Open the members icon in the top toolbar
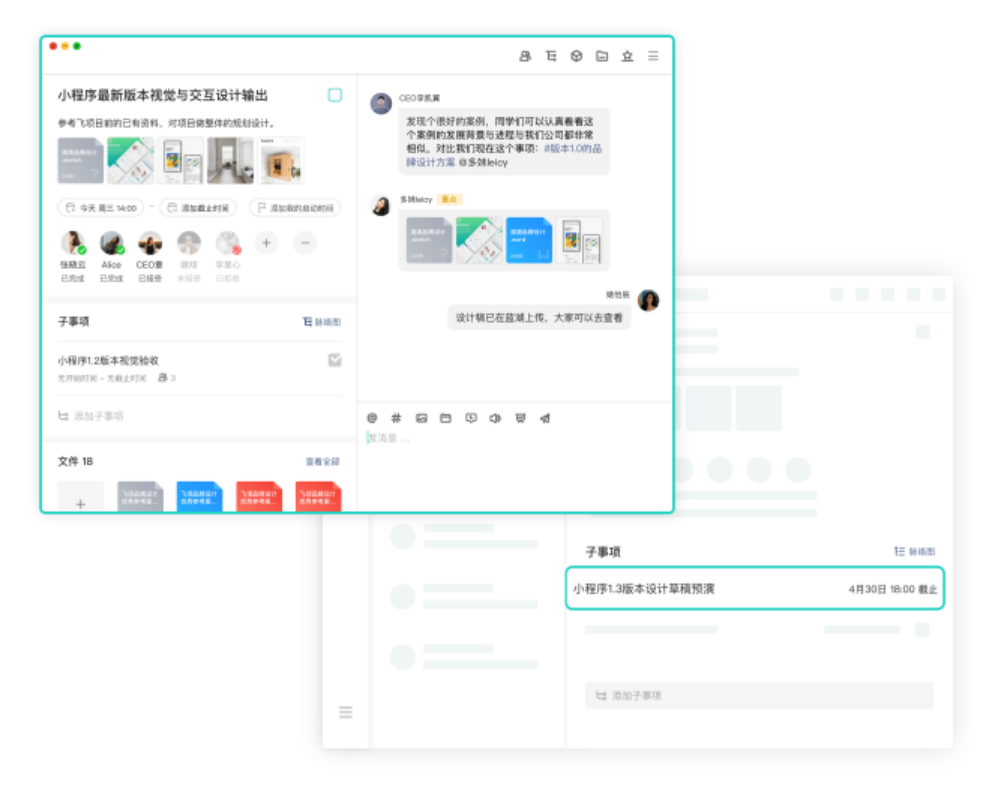 coord(524,56)
